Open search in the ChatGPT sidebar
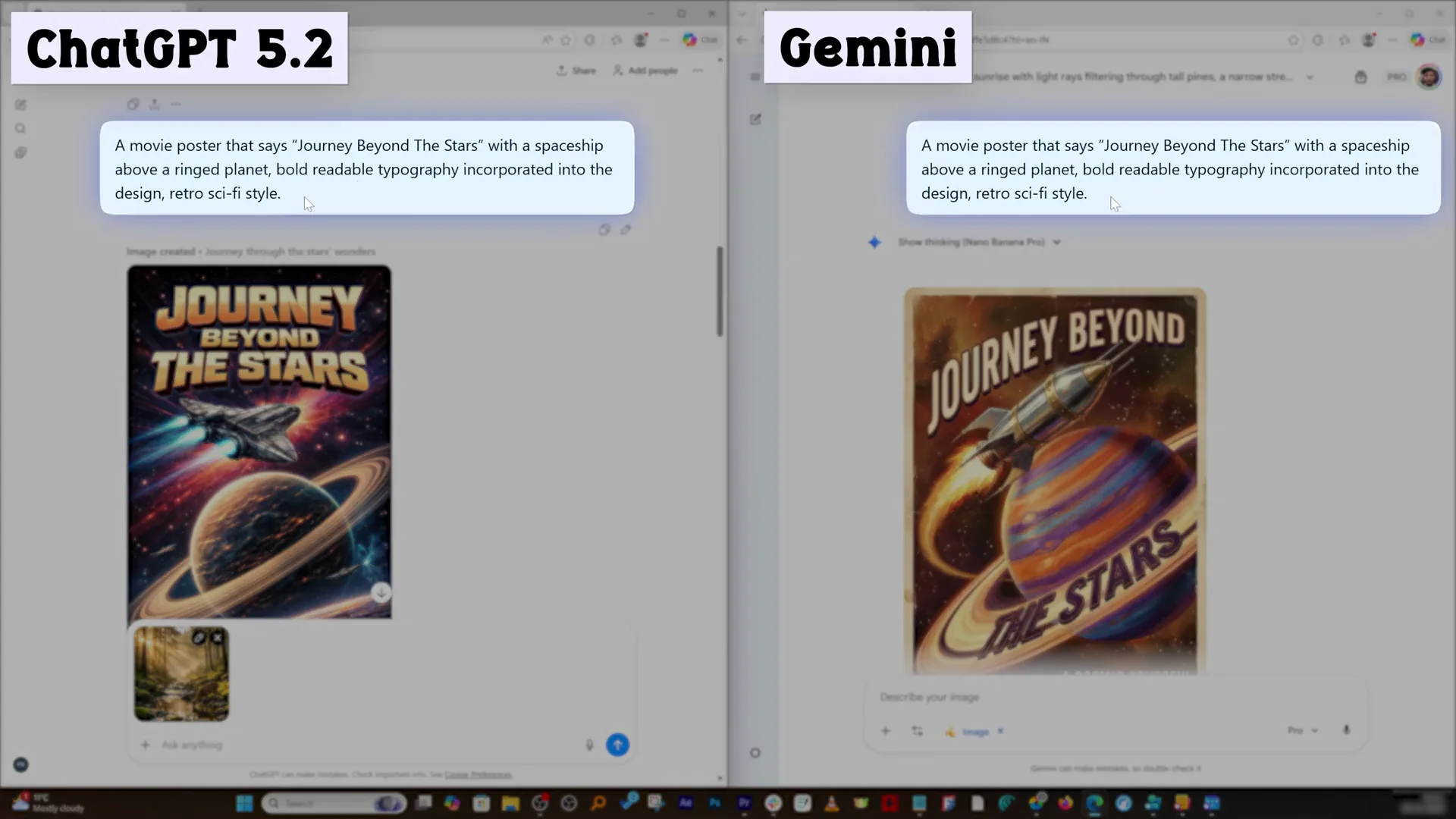This screenshot has width=1456, height=819. [20, 128]
